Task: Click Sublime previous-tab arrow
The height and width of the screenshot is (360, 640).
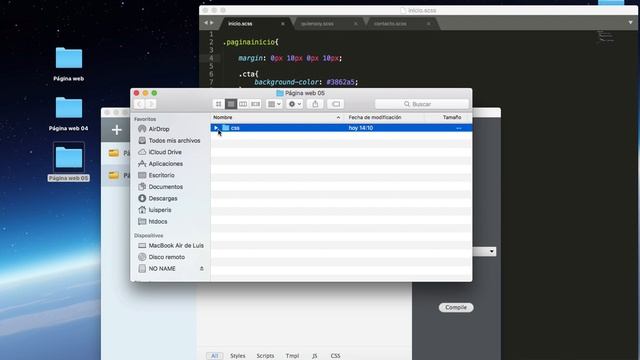Action: pyautogui.click(x=206, y=23)
